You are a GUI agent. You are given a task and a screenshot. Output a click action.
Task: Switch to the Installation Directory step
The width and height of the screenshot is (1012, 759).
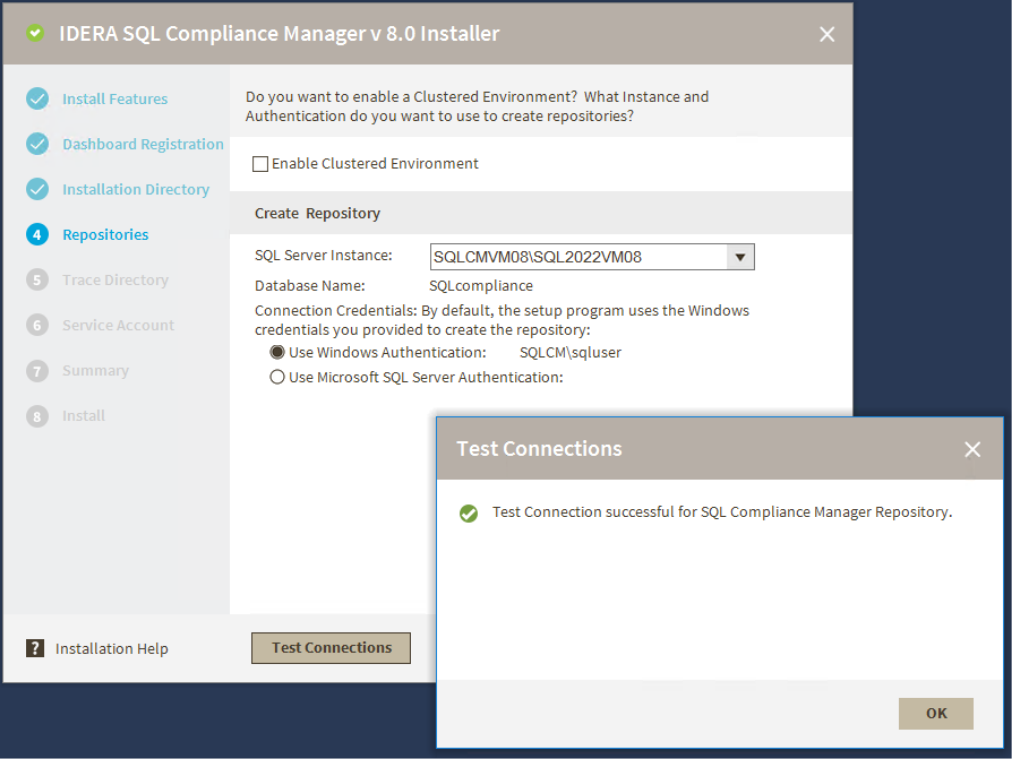[136, 189]
